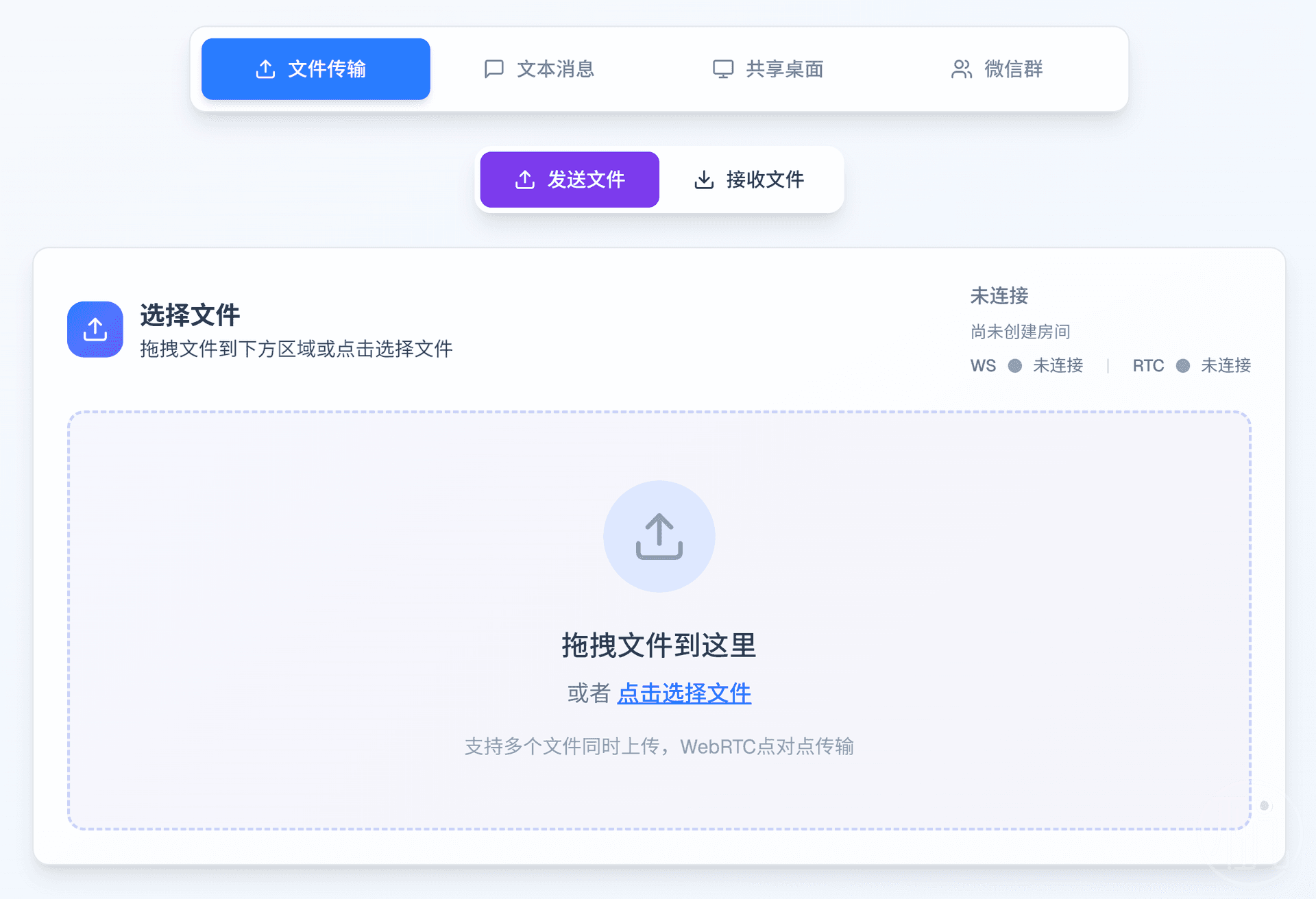Click the monitor icon for 共享桌面
The image size is (1316, 899).
pyautogui.click(x=722, y=69)
